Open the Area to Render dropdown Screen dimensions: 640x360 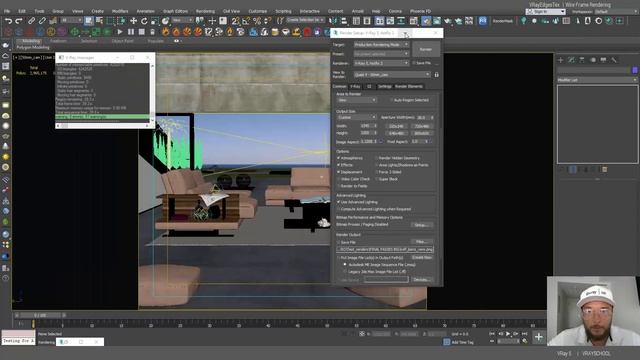(x=356, y=100)
